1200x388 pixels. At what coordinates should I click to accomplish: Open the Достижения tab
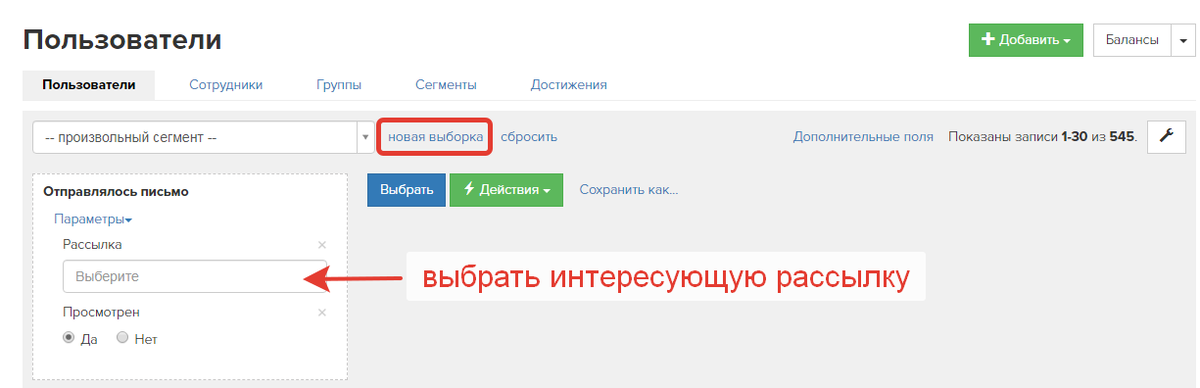click(x=569, y=85)
